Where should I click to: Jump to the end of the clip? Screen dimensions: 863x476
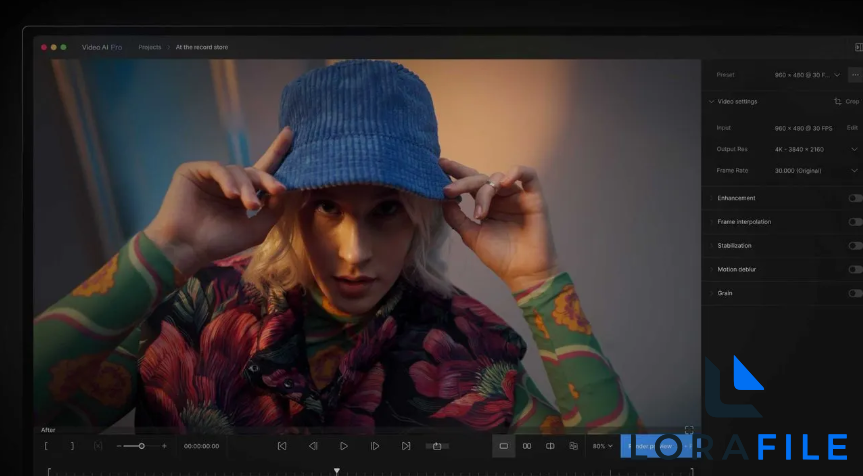(x=406, y=446)
